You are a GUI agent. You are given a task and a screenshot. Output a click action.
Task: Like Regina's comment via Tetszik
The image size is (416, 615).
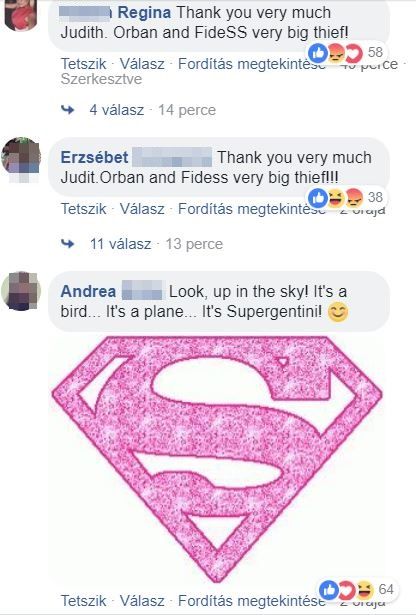pos(84,64)
